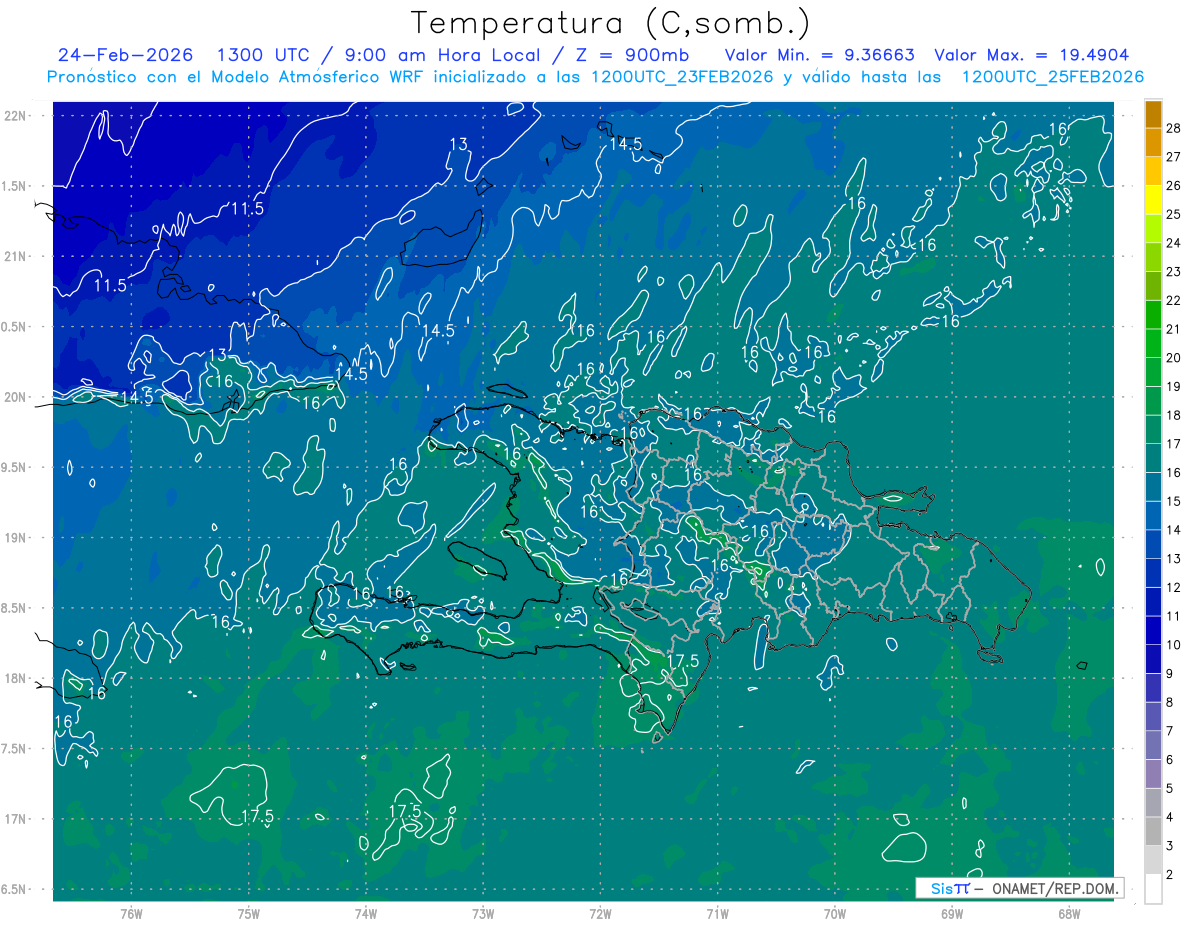Click the white swatch below legend value 2

point(1153,888)
